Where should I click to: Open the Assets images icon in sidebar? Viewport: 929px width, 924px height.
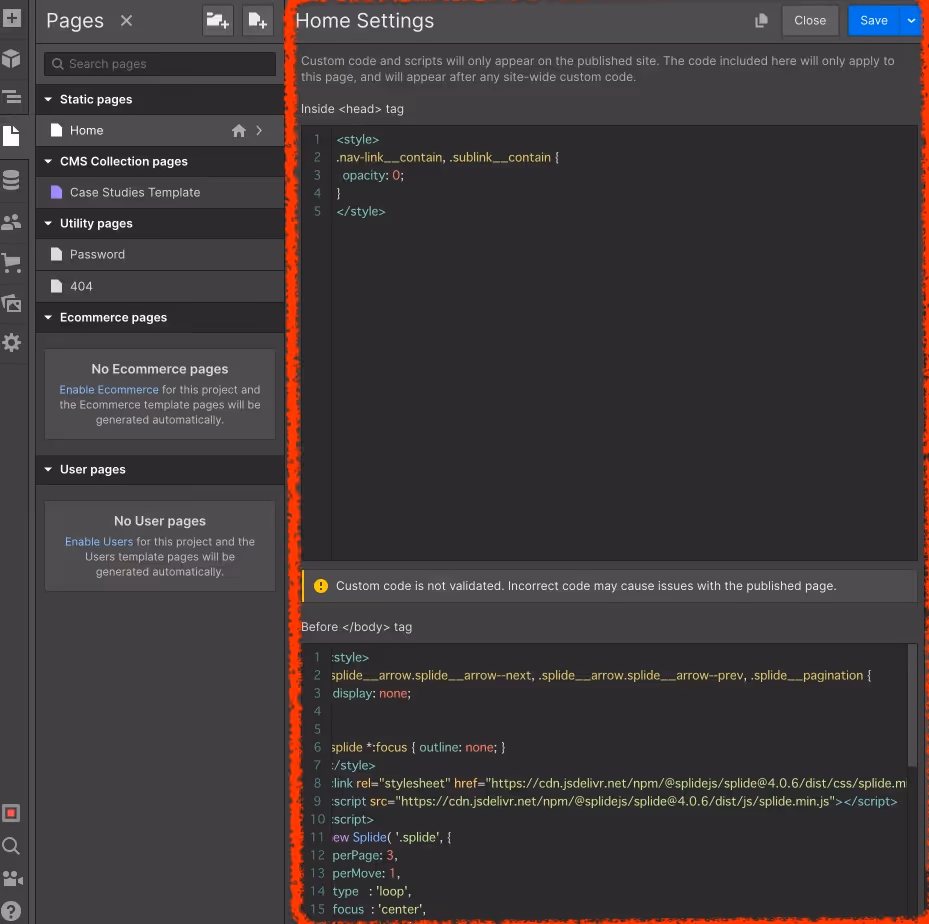[x=11, y=303]
